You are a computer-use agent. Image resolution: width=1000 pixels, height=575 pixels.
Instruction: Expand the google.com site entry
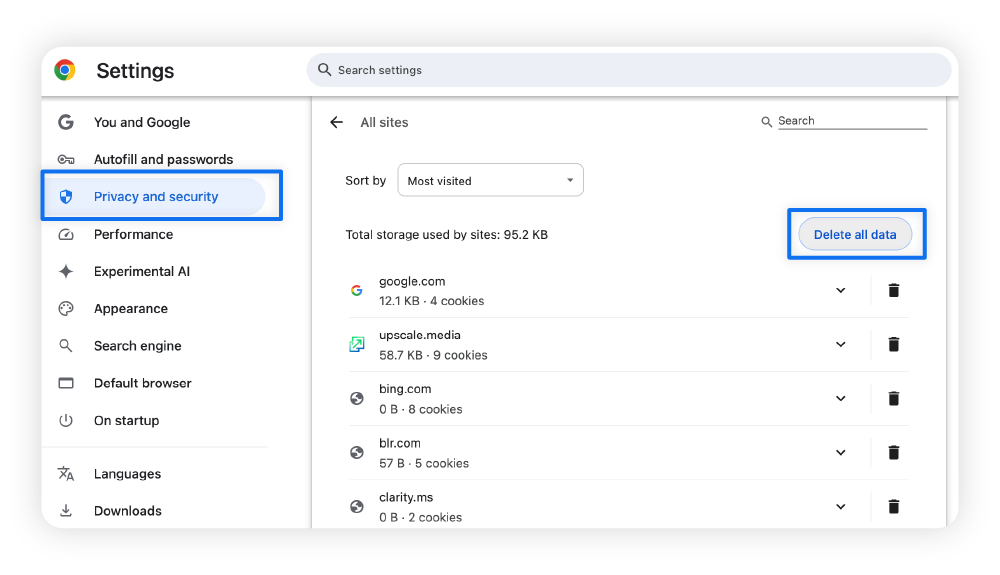(x=841, y=291)
